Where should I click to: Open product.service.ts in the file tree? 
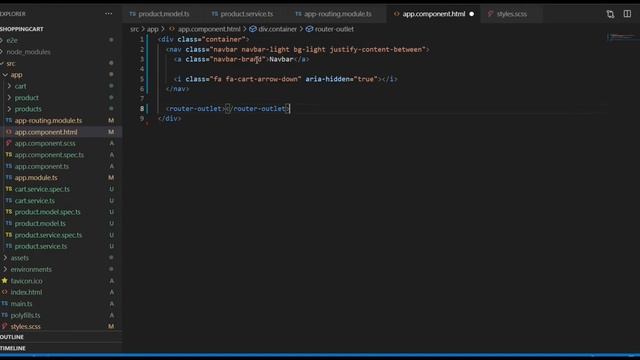click(41, 246)
